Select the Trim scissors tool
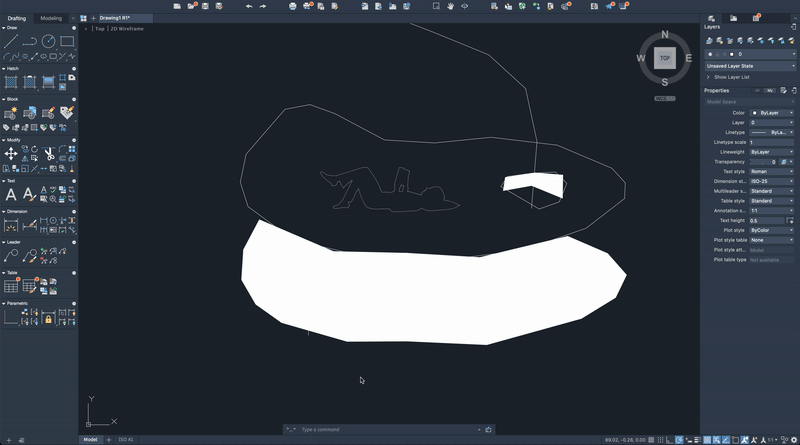Screen dimensions: 800x445 tap(48, 152)
